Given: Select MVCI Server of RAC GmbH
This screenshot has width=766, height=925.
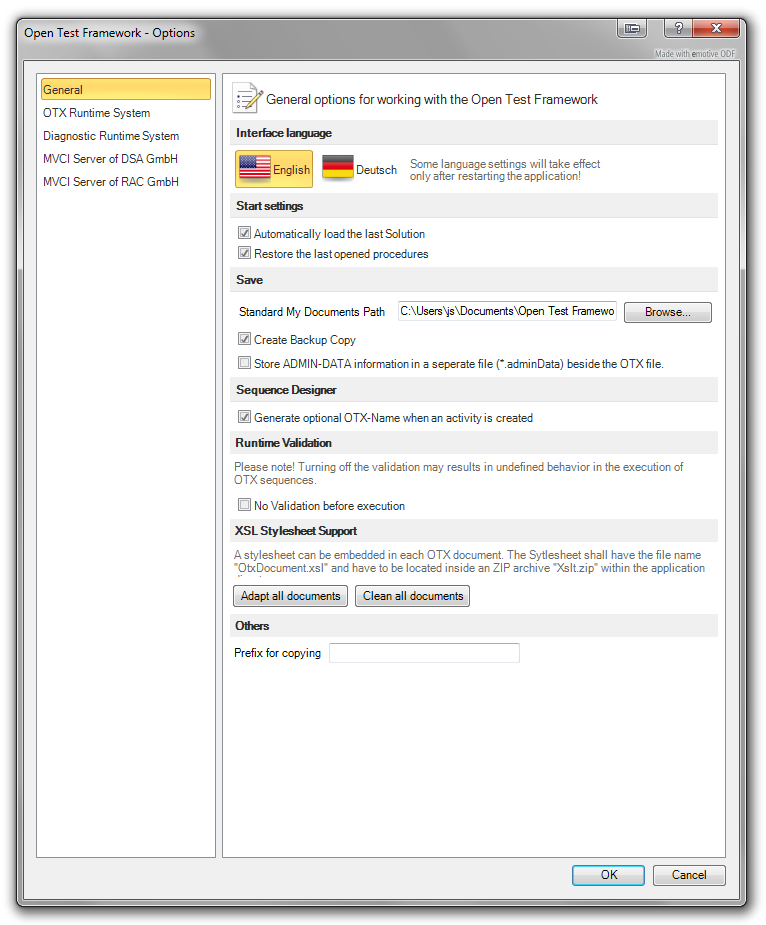Looking at the screenshot, I should [x=110, y=182].
